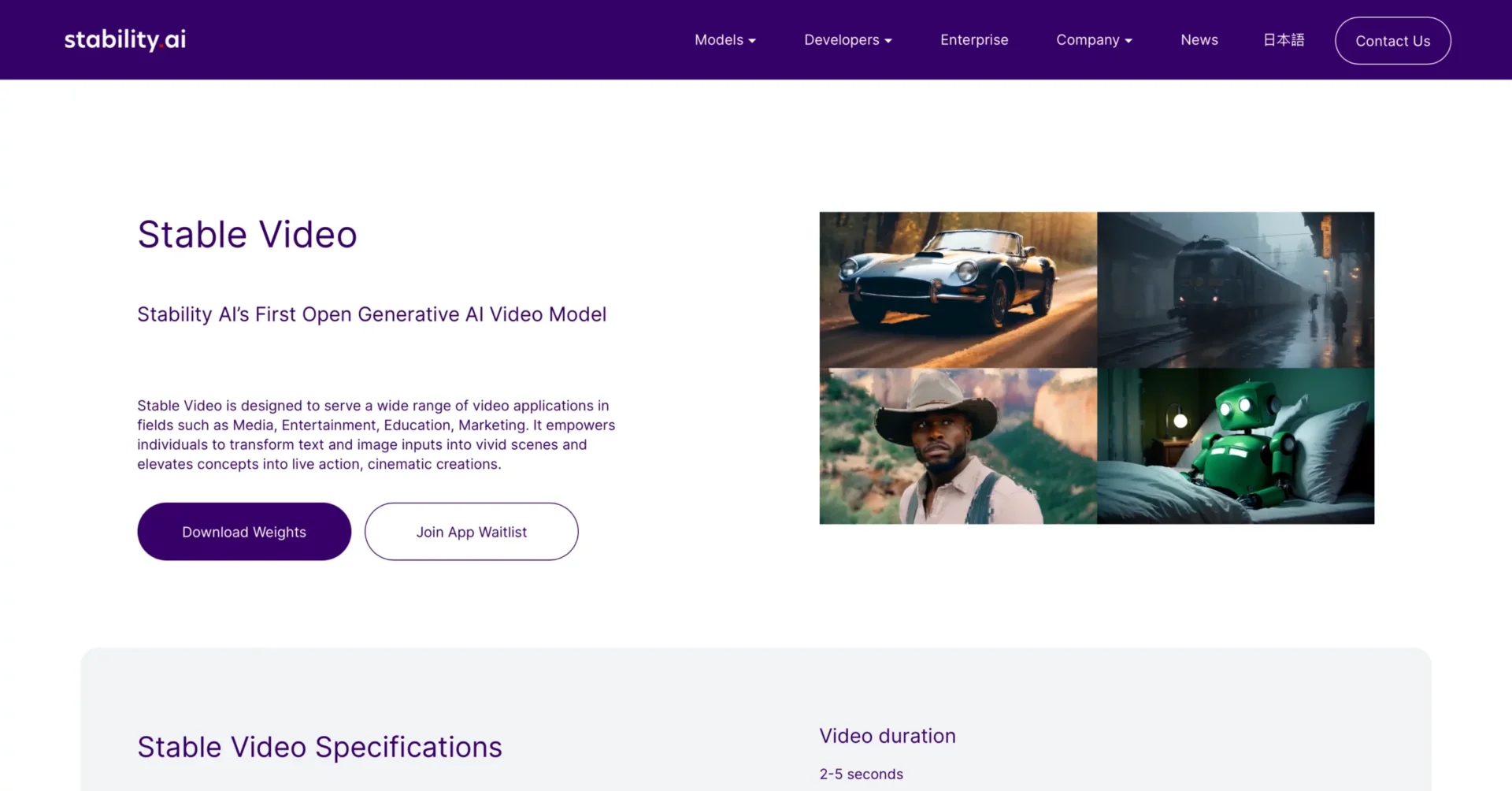The height and width of the screenshot is (791, 1512).
Task: Click the Contact Us button
Action: 1392,41
